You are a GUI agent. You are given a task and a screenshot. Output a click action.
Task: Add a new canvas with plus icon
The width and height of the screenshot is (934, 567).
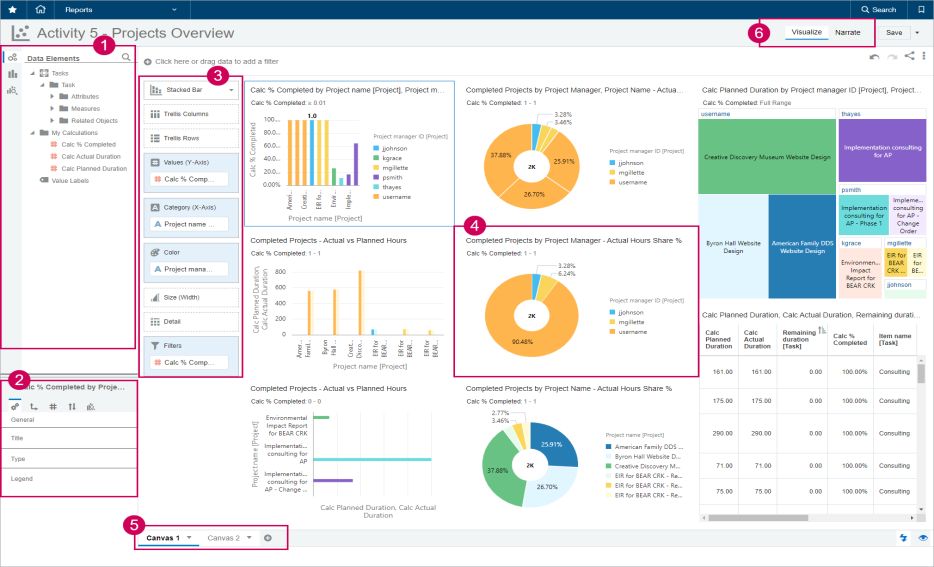267,538
